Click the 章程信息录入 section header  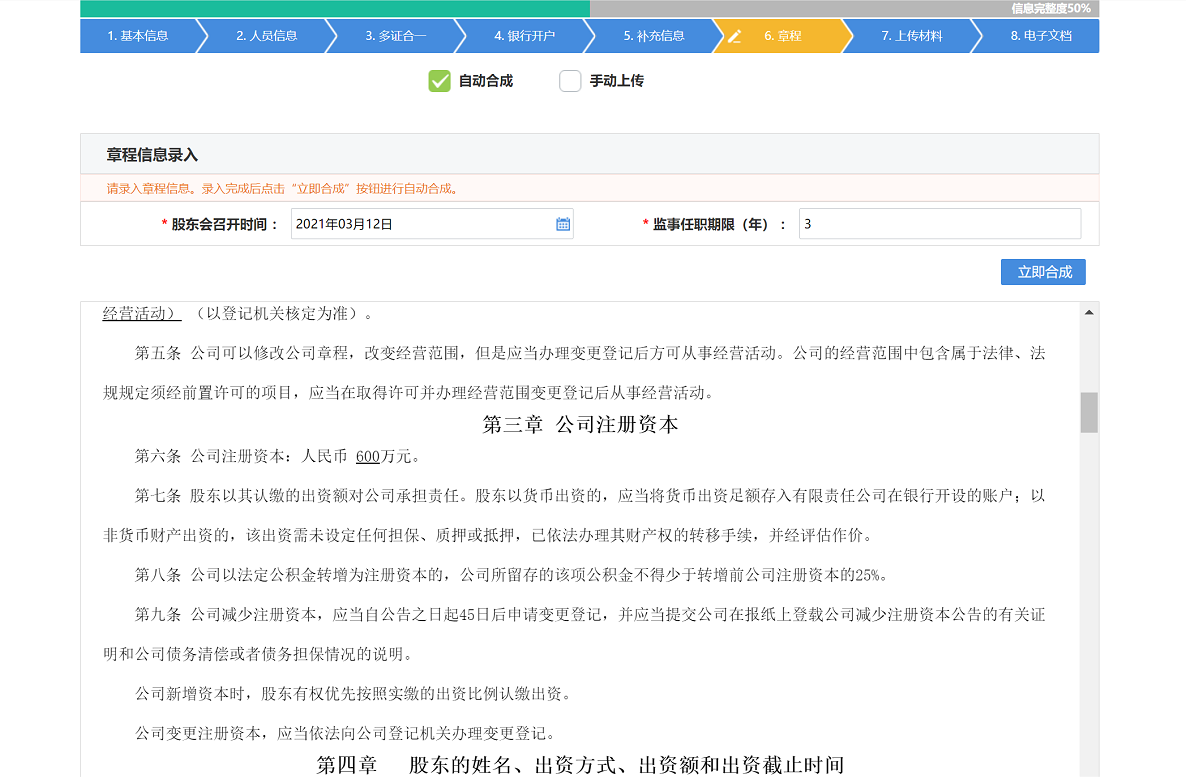[589, 154]
